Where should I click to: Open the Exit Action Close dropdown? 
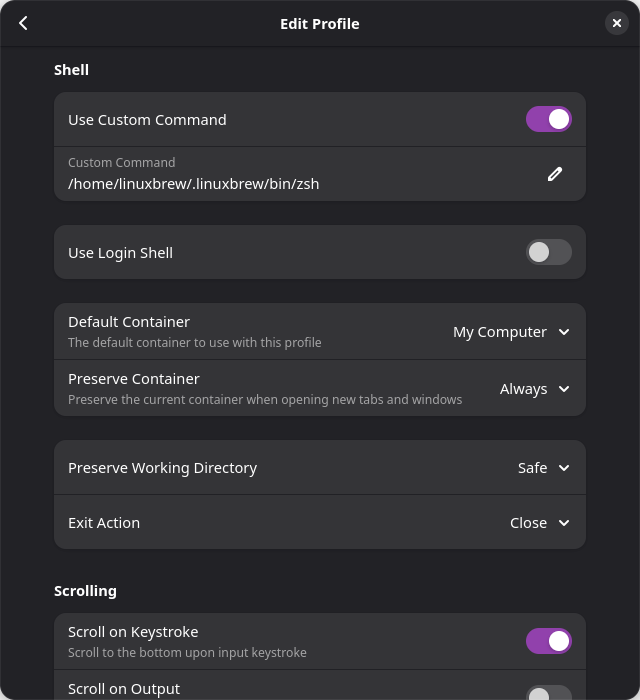pos(540,523)
